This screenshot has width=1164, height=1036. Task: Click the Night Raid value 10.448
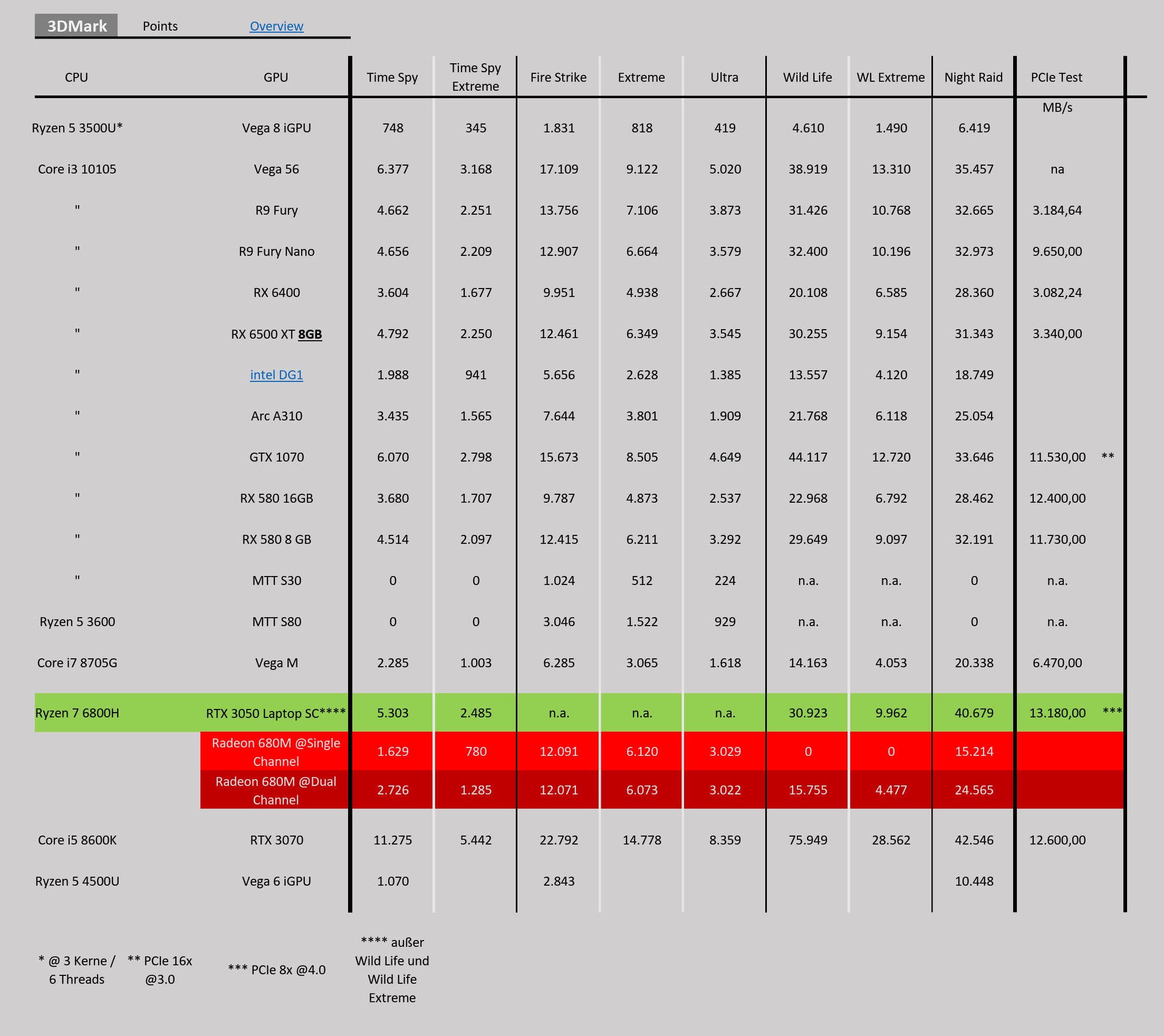pos(974,881)
